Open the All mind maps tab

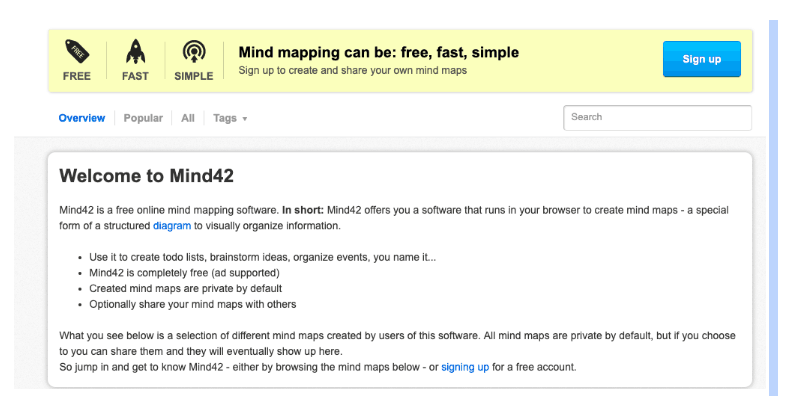click(x=187, y=118)
